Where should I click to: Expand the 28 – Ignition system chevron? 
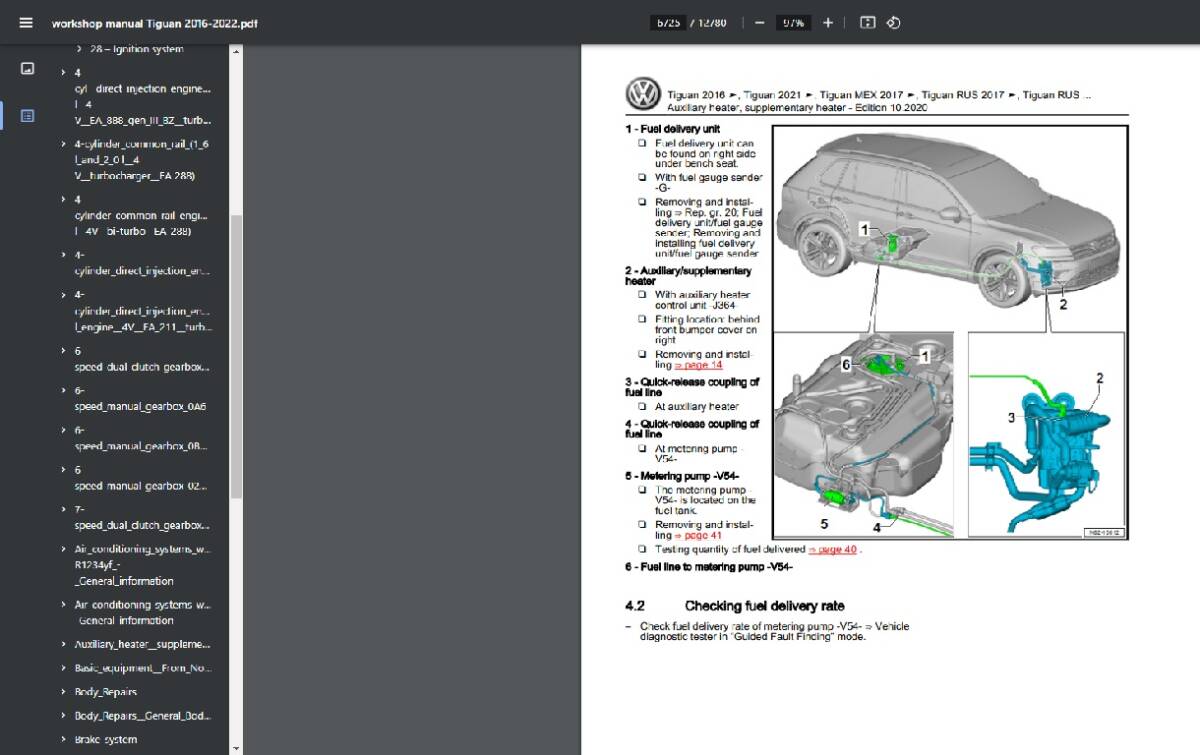click(80, 49)
